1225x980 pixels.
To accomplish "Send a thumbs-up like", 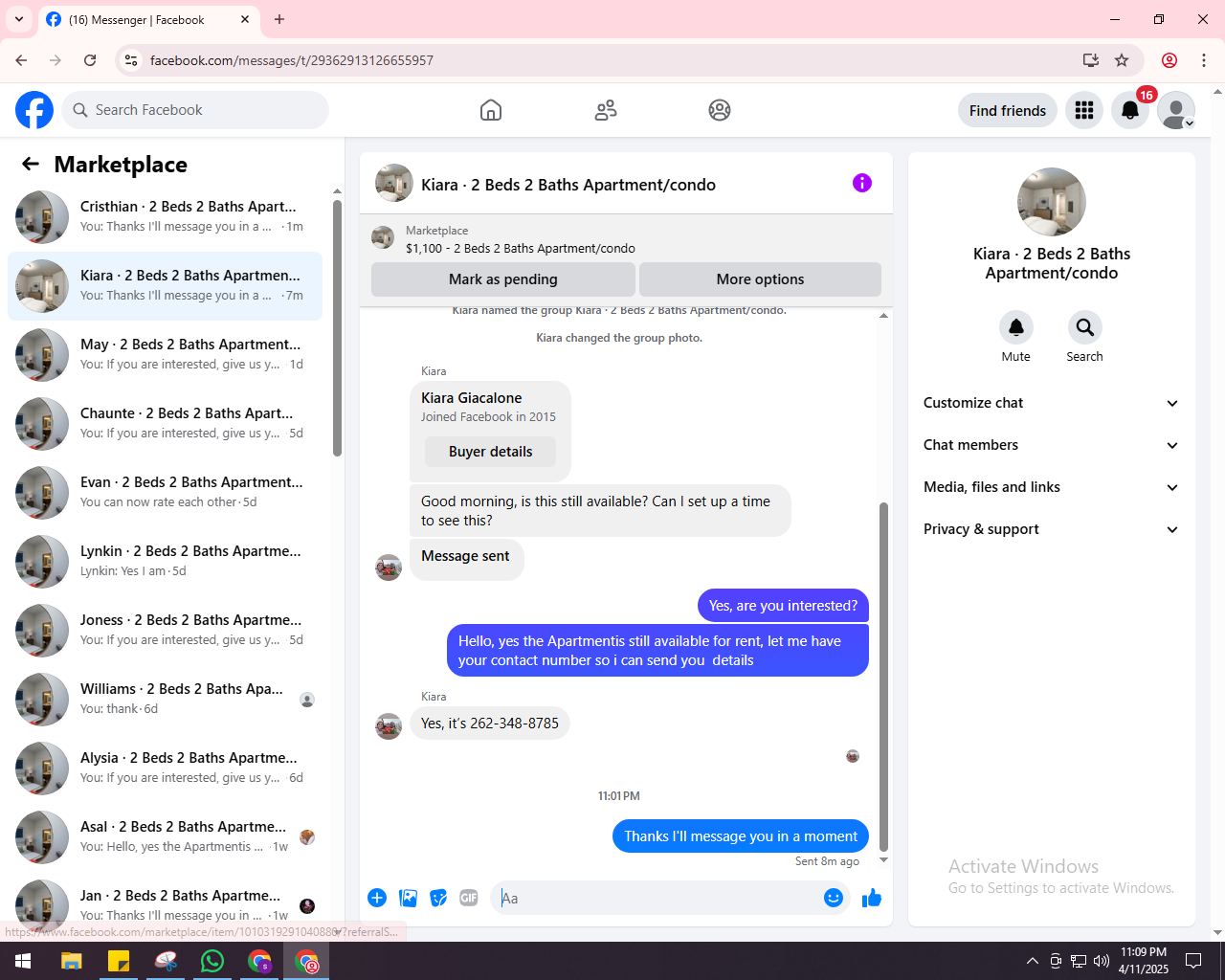I will pyautogui.click(x=872, y=898).
